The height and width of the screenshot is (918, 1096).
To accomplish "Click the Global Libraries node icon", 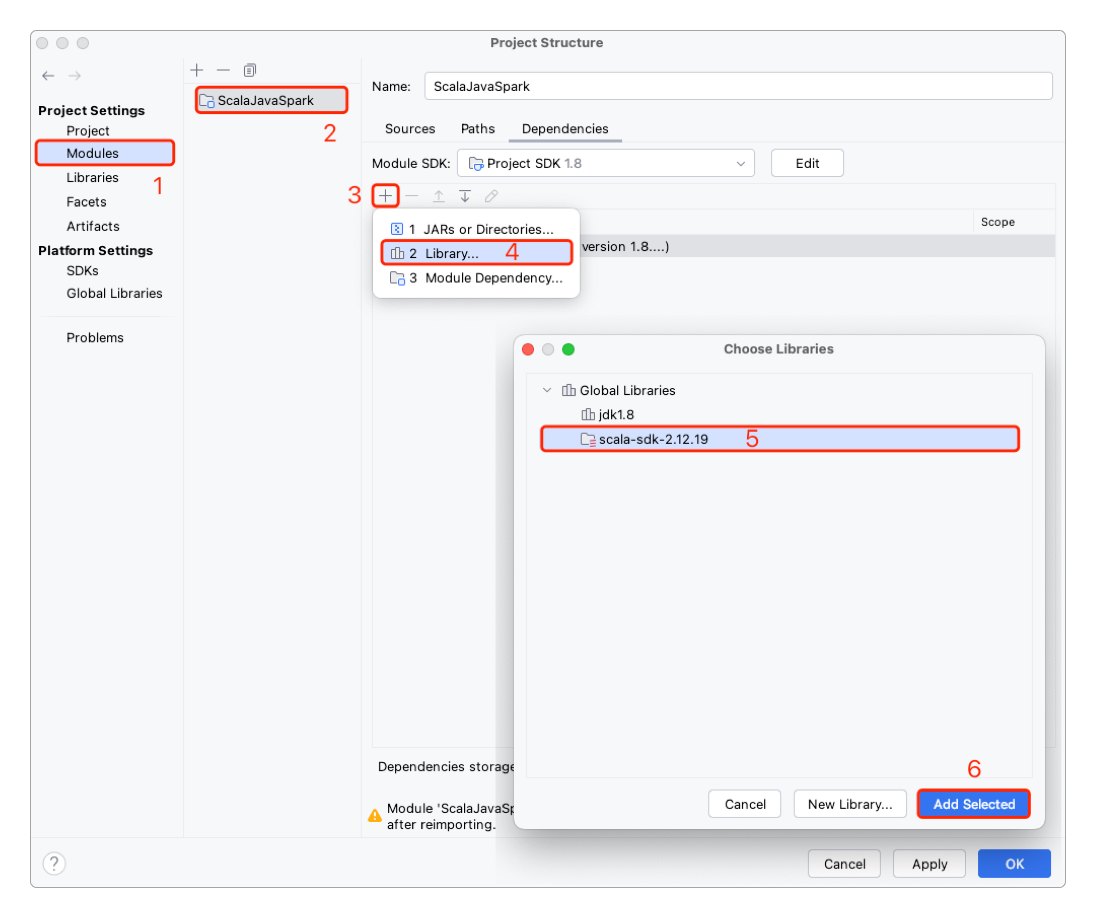I will (x=569, y=390).
